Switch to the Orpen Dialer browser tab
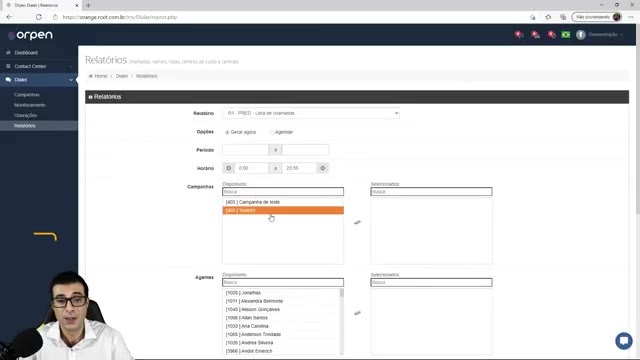 (41, 5)
